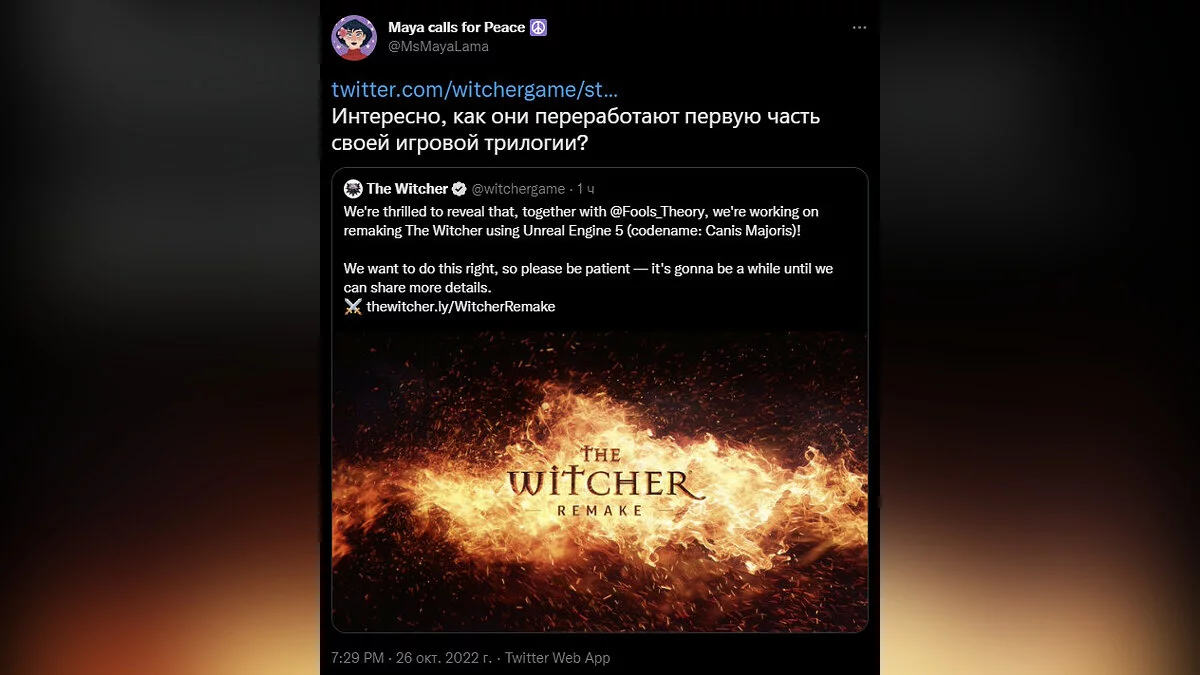This screenshot has height=675, width=1200.
Task: Open the three-dot more options menu
Action: pyautogui.click(x=859, y=28)
